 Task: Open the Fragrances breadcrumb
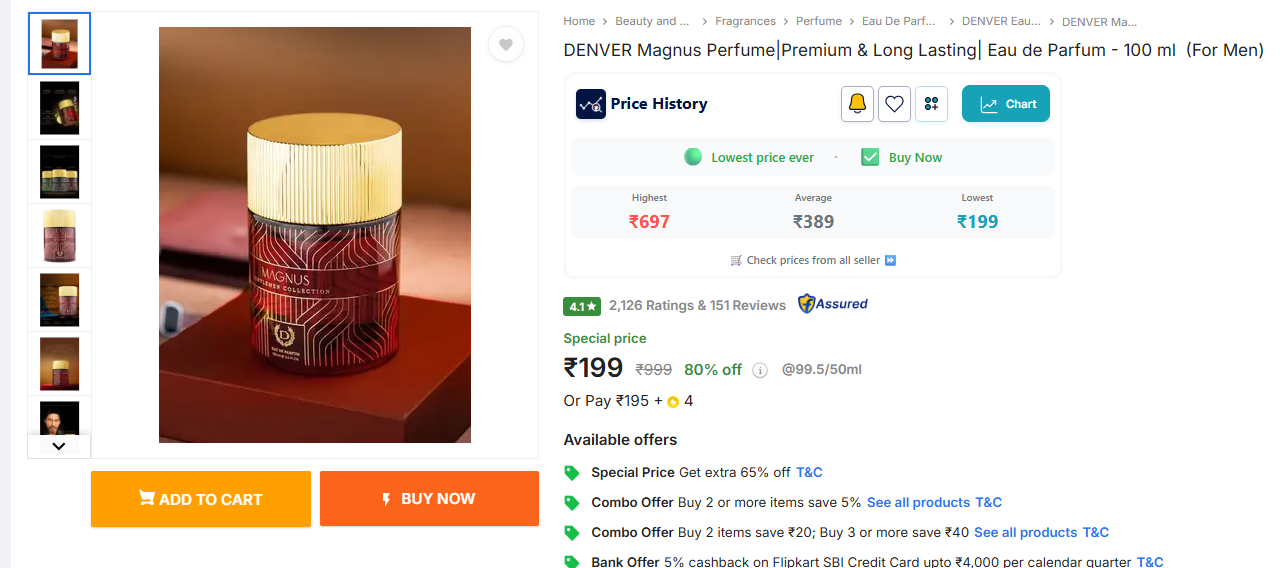[745, 21]
